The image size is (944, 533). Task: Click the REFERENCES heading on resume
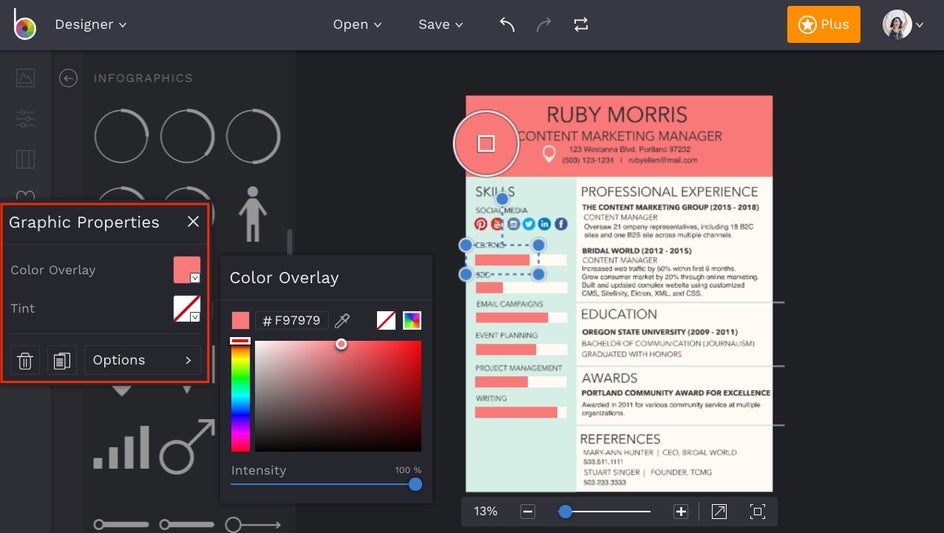[x=620, y=439]
